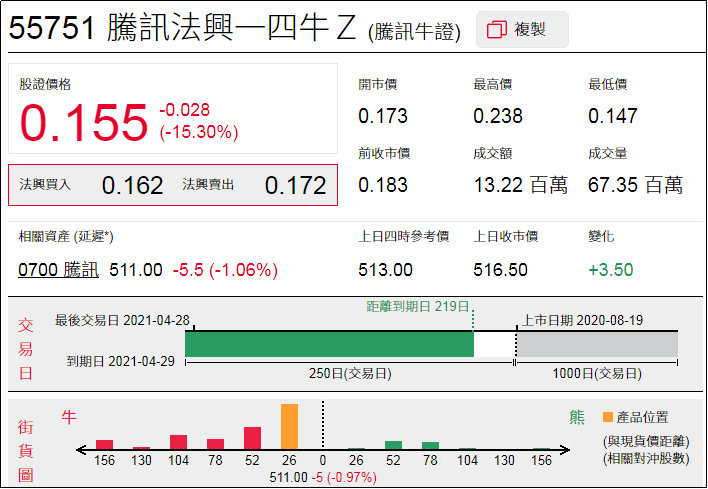
Task: Click the 最低價 value 0.147
Action: [612, 116]
